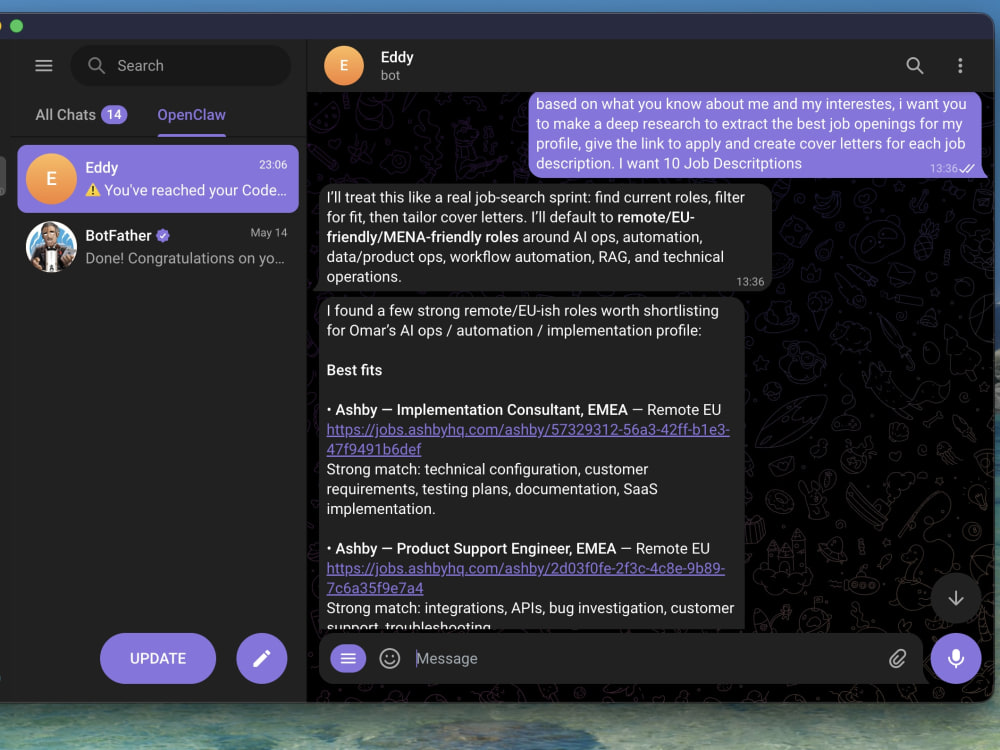Click BotFather's verified badge icon
This screenshot has width=1000, height=750.
point(163,235)
